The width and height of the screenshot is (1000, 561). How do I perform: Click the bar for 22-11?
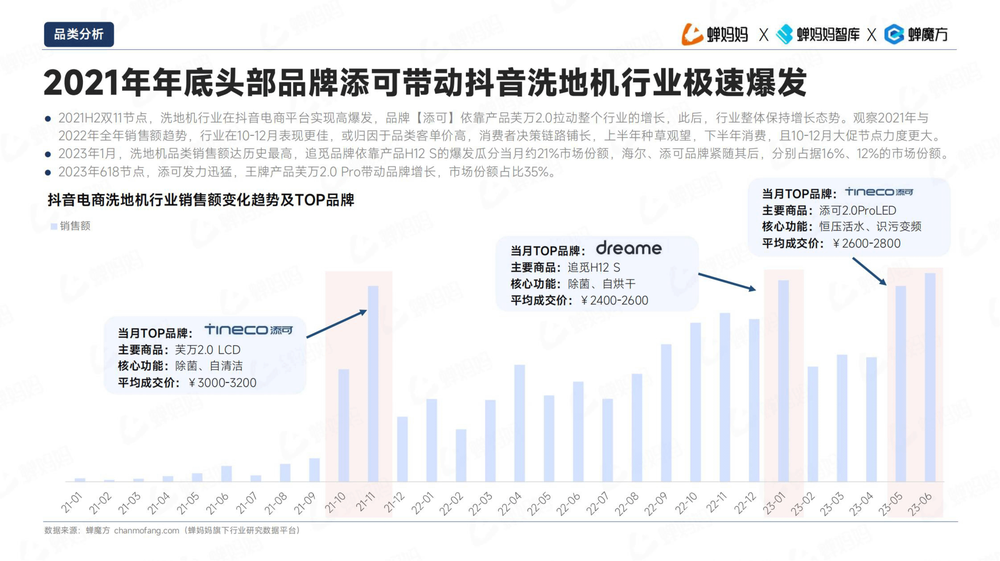(x=725, y=397)
